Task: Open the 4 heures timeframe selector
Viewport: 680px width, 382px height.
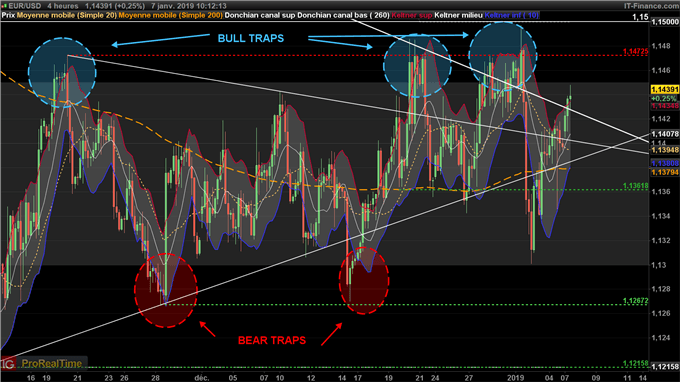Action: 63,6
